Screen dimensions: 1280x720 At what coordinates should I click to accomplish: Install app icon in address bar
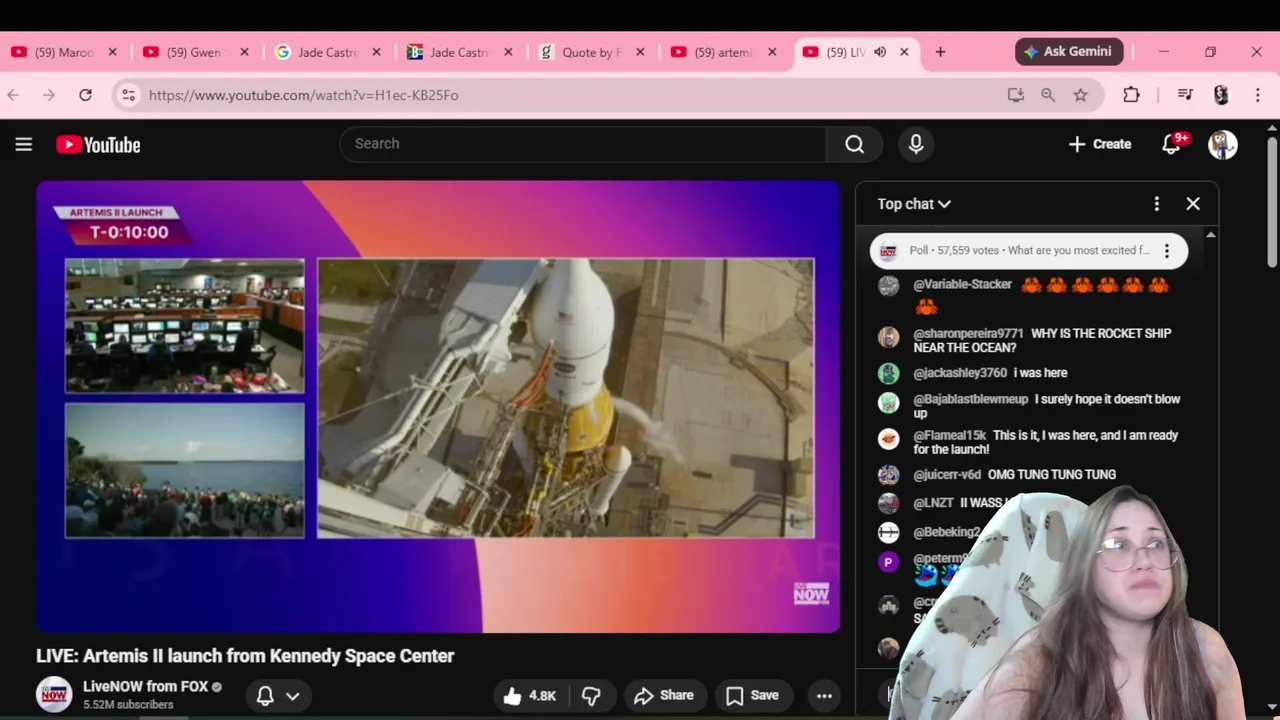(1016, 95)
